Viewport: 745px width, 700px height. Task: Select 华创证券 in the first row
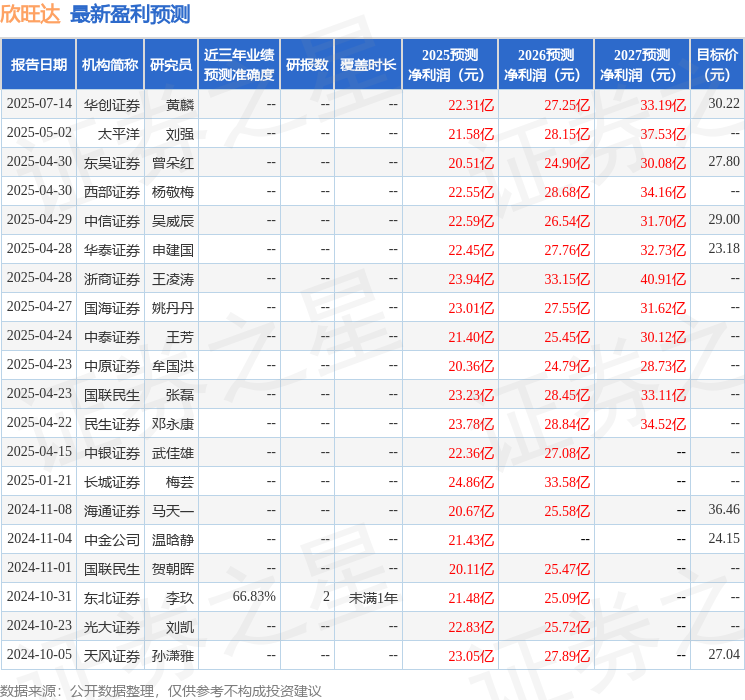tap(112, 105)
